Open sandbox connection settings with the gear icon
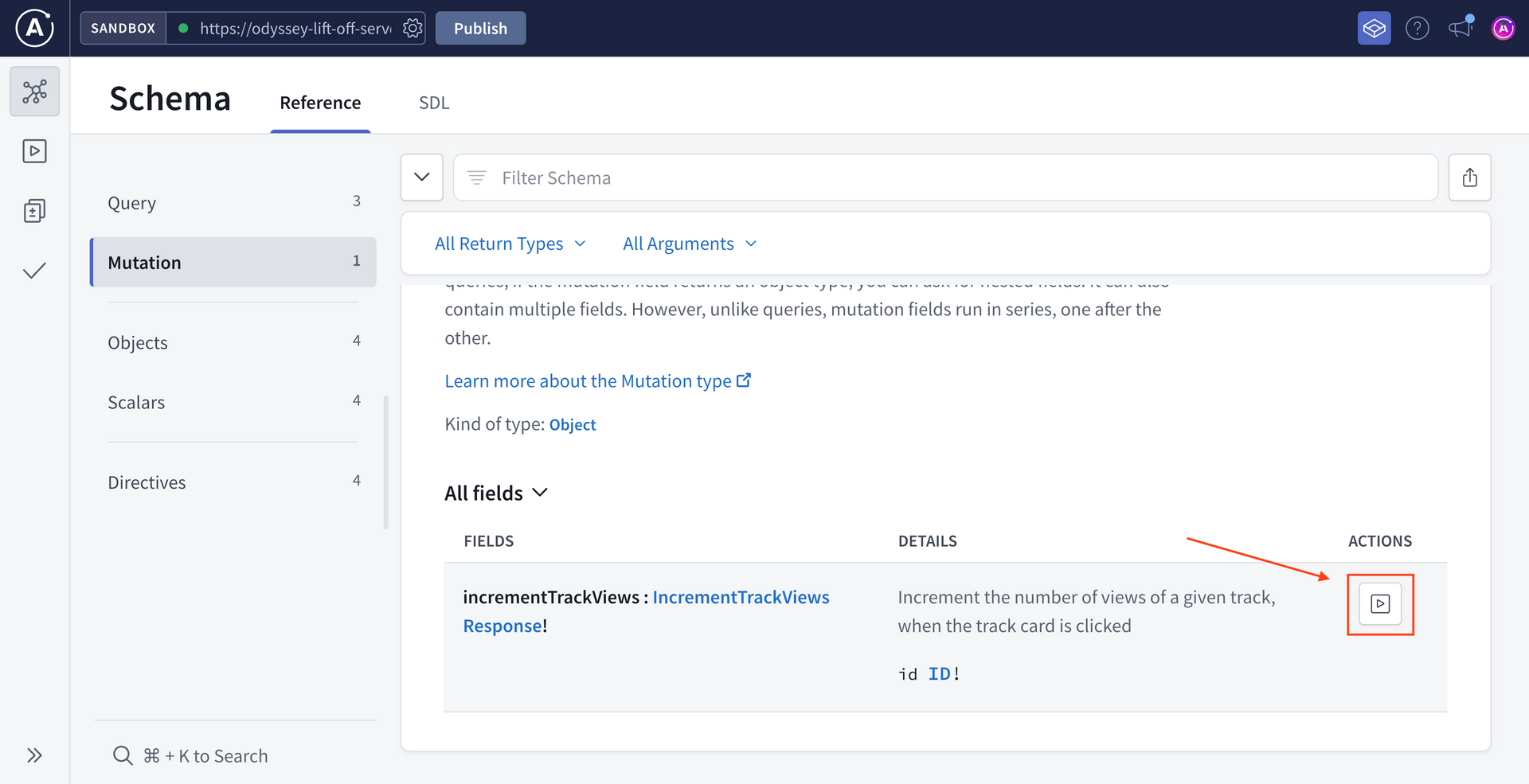 click(x=413, y=28)
